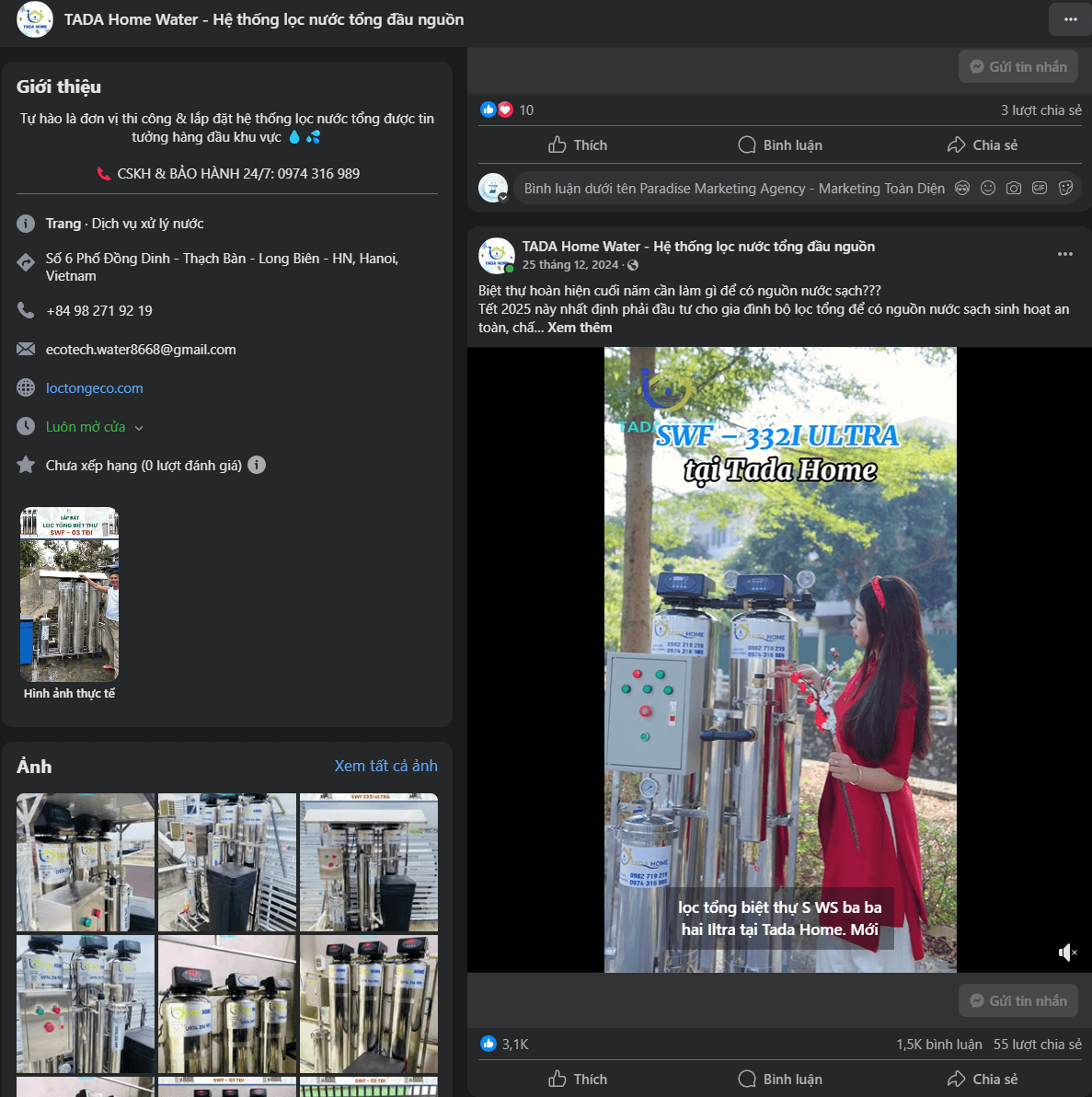Open Xem tất cả ảnh photos link

click(x=386, y=766)
